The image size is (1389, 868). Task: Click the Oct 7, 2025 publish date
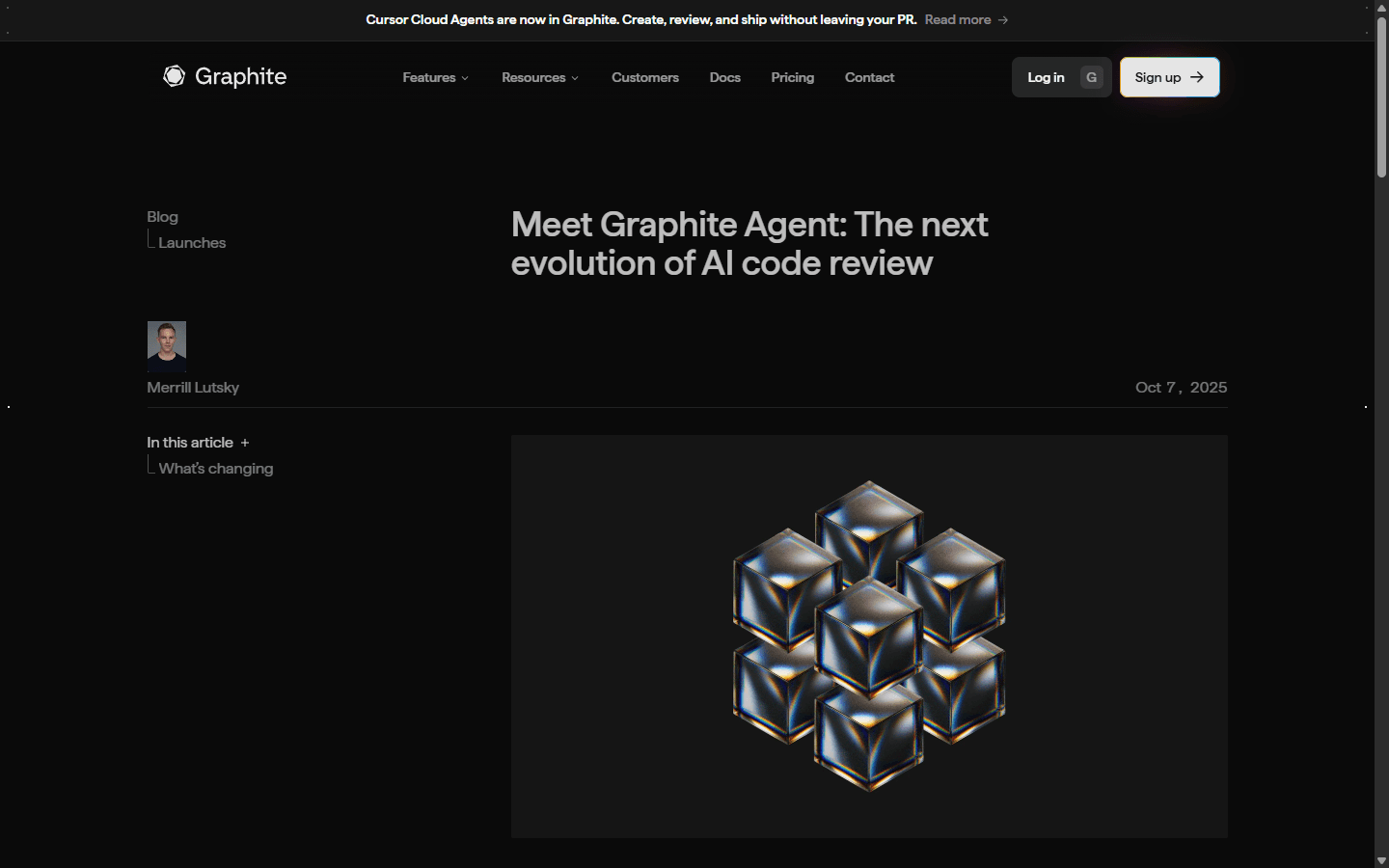point(1182,388)
